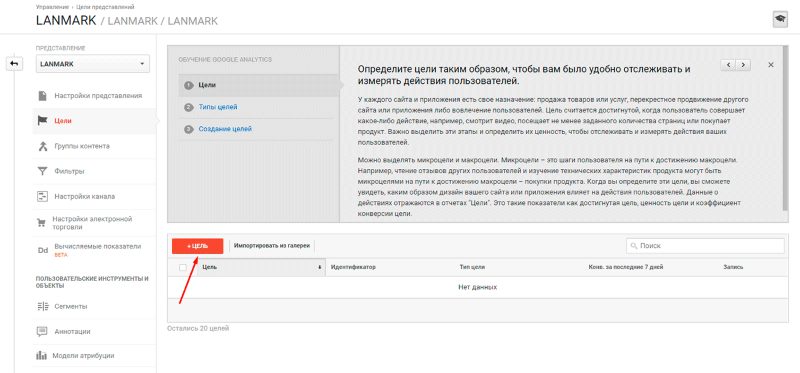Viewport: 800px width, 373px height.
Task: Go to previous training slide
Action: (728, 65)
